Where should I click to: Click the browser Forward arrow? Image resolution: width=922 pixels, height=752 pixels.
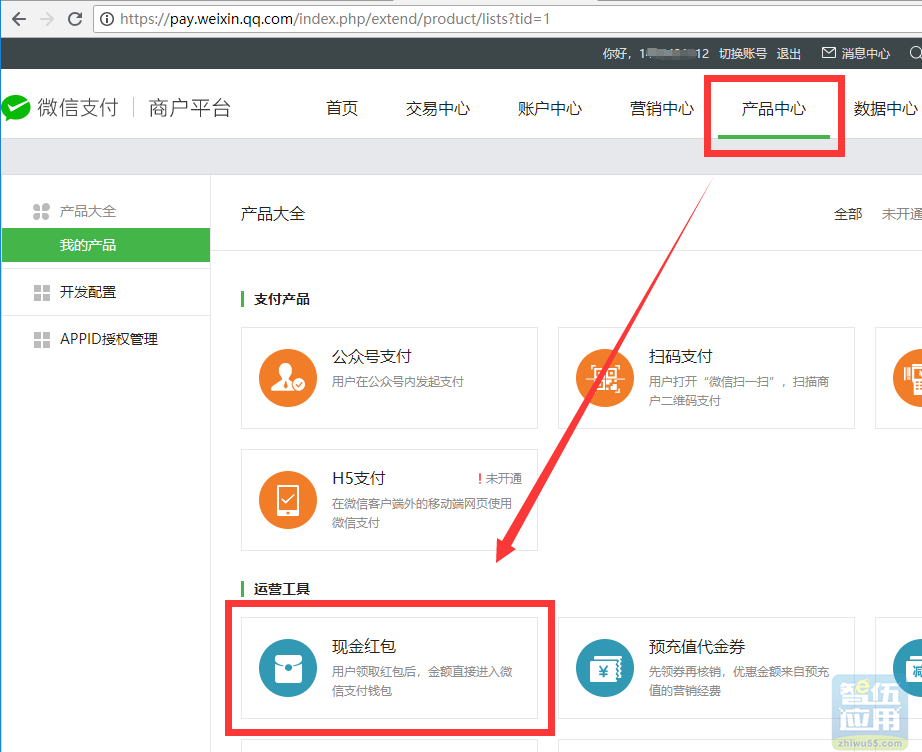[47, 19]
